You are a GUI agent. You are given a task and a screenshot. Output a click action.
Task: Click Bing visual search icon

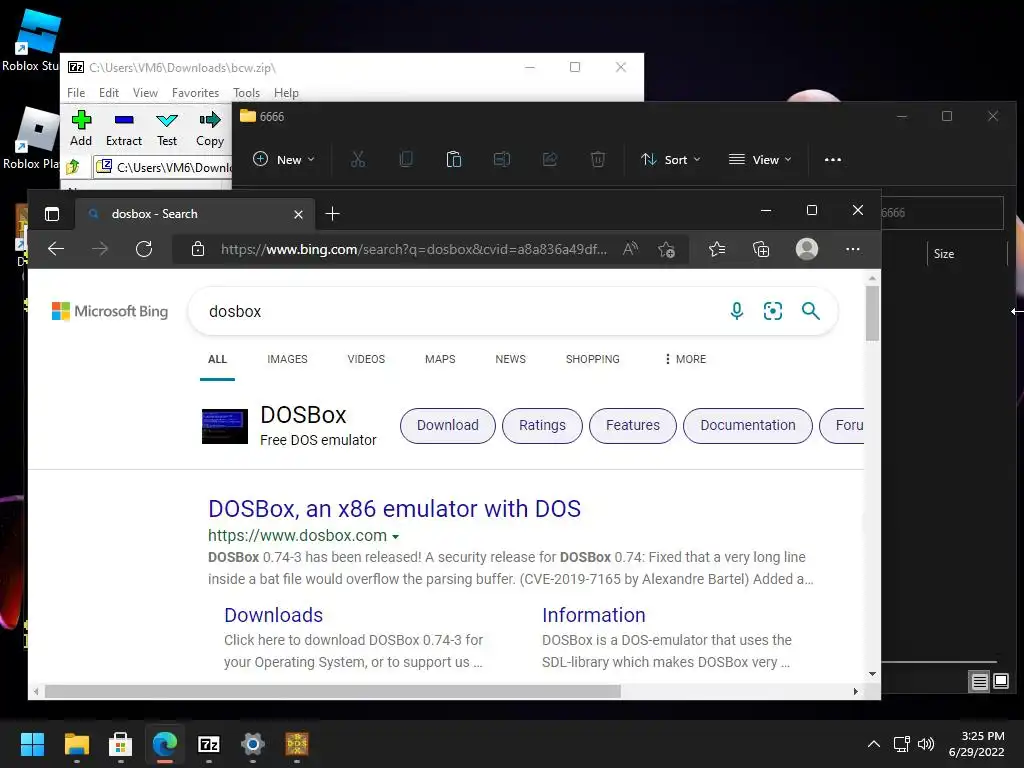[773, 311]
